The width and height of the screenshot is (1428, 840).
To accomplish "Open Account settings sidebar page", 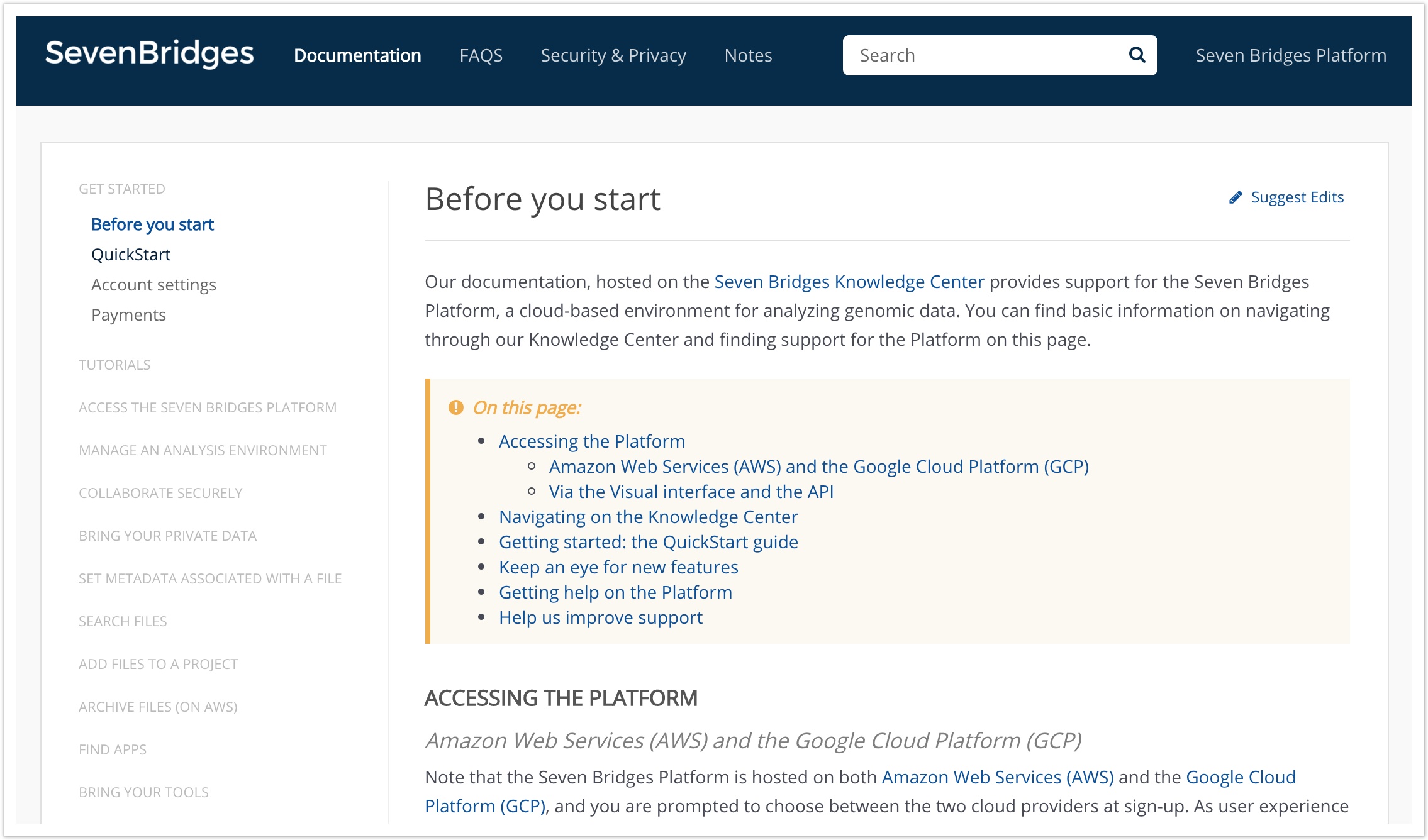I will coord(153,285).
